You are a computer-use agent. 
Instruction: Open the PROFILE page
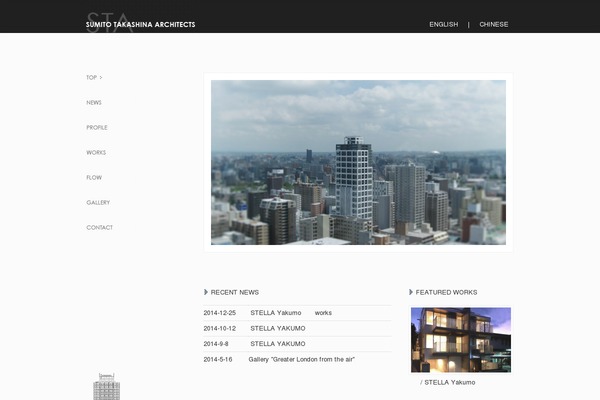pos(97,127)
